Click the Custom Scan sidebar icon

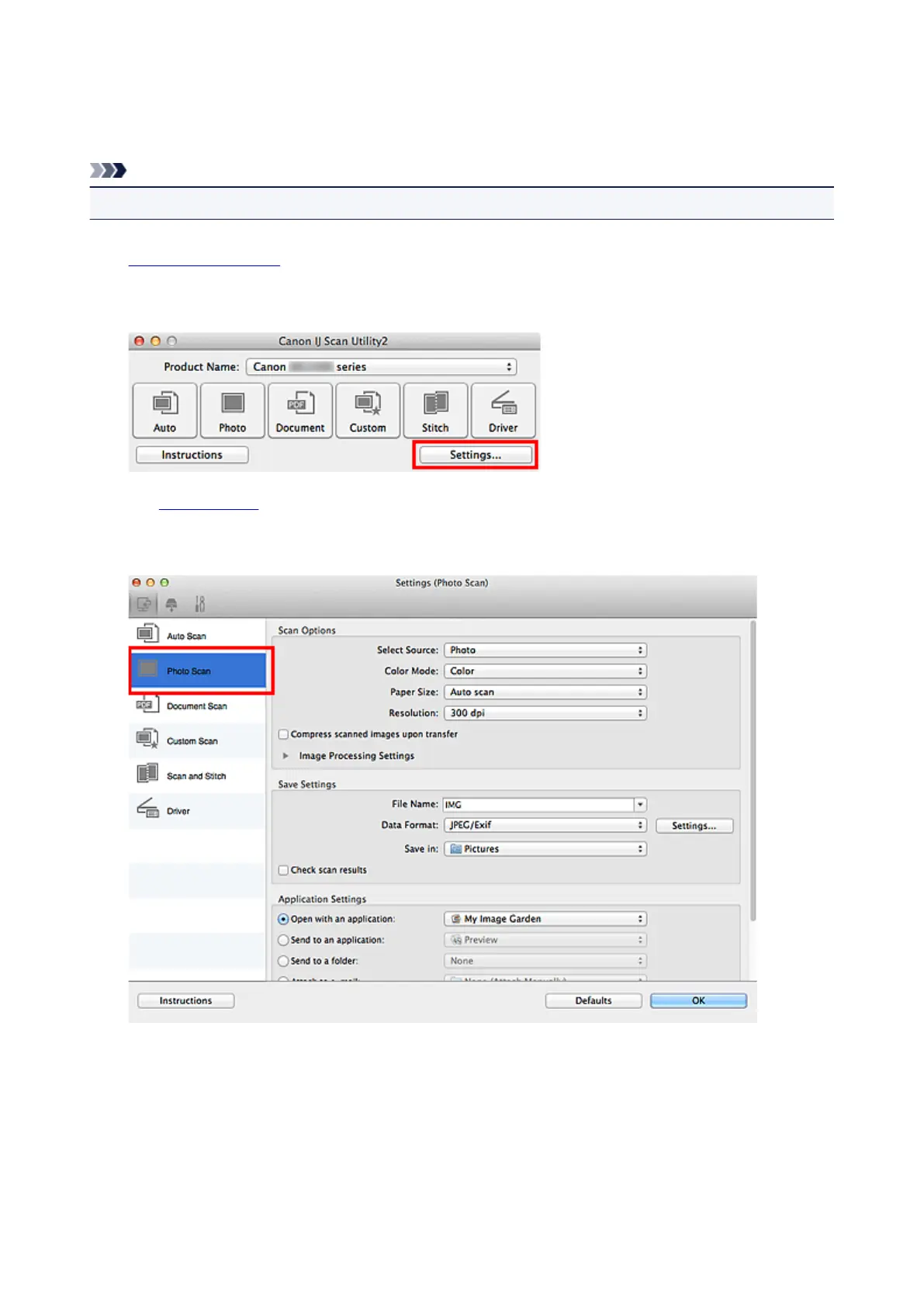(148, 738)
